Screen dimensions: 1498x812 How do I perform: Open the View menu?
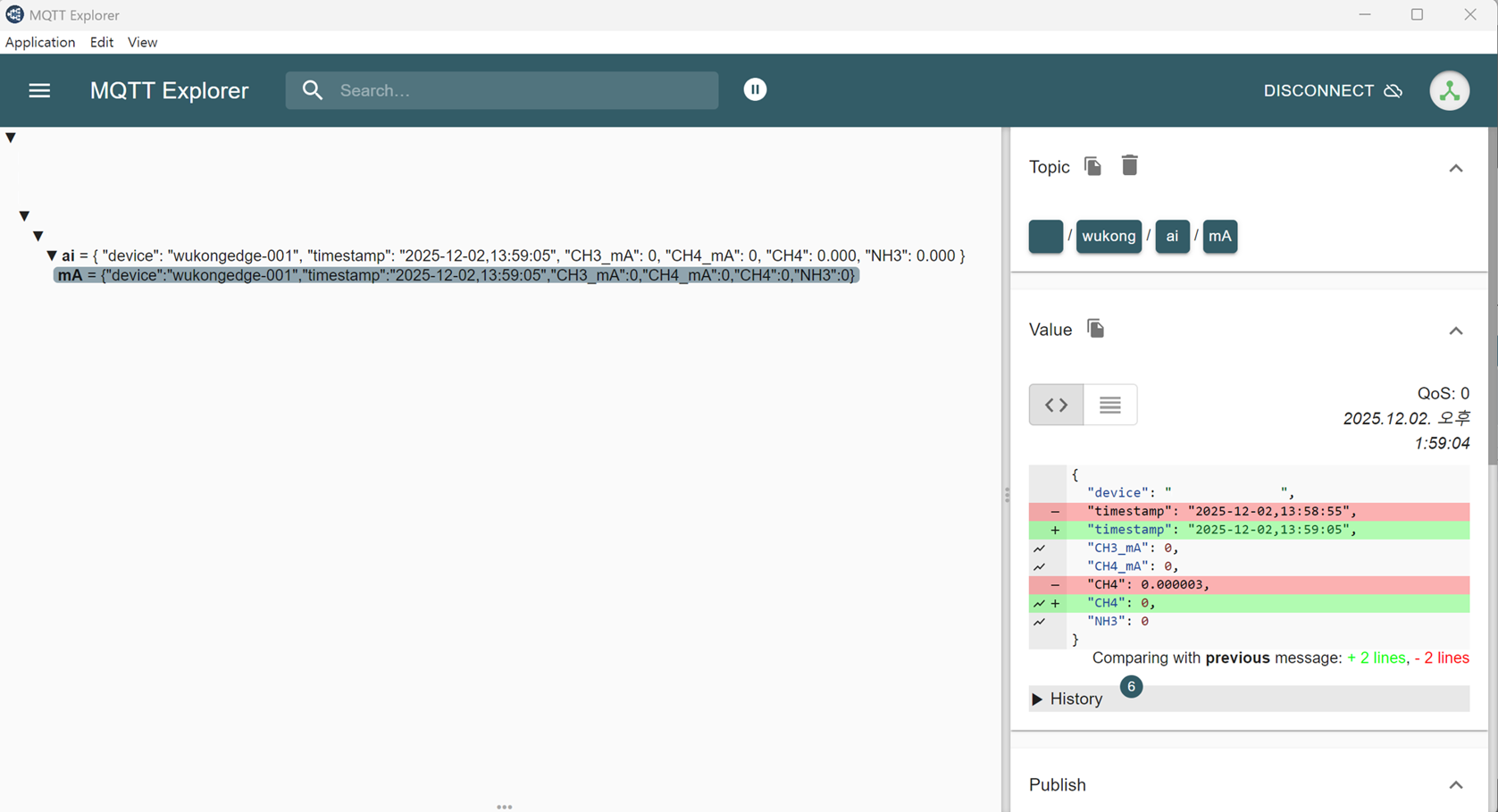pos(142,42)
